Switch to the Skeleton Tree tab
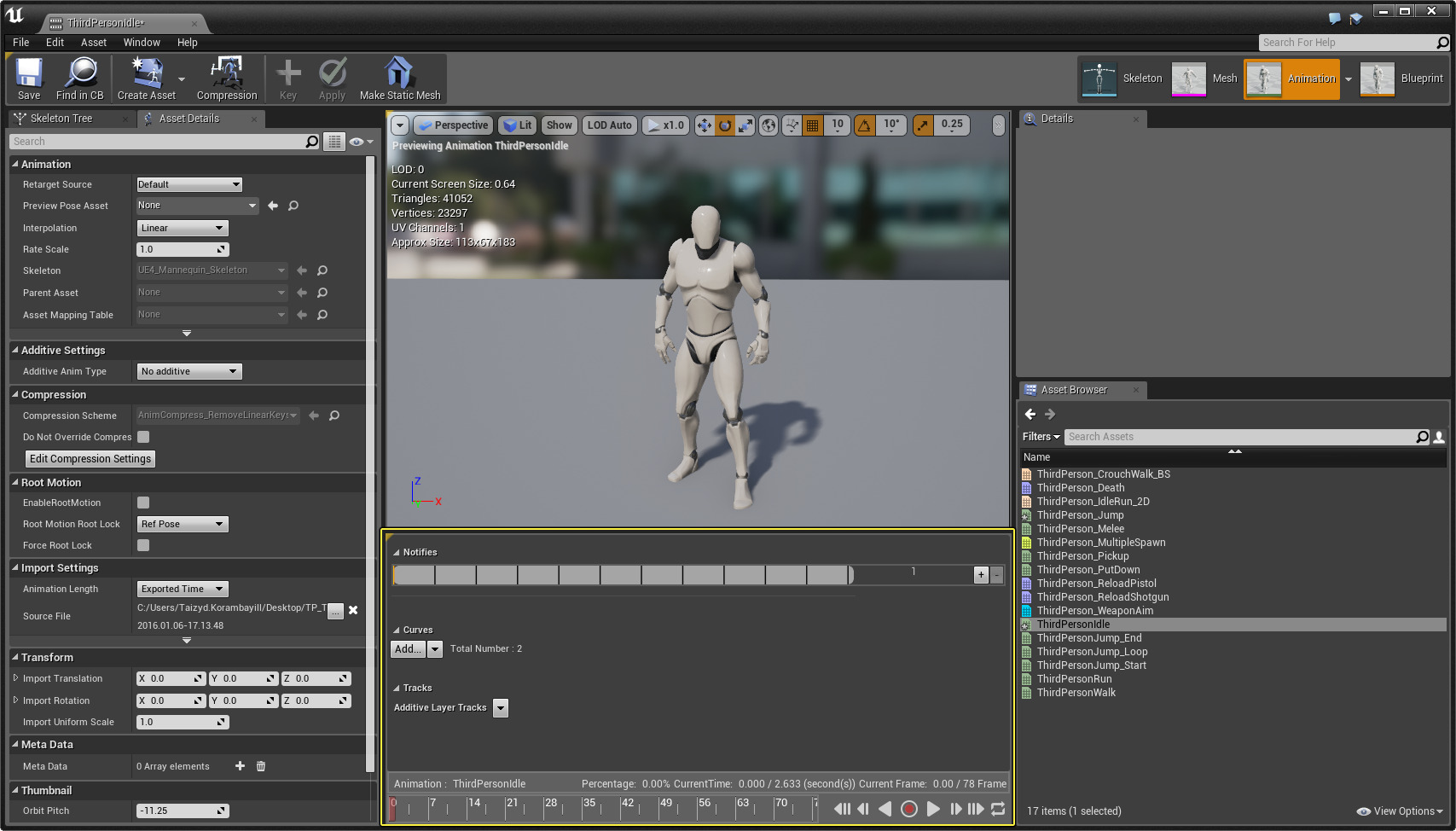This screenshot has width=1456, height=831. click(x=61, y=119)
